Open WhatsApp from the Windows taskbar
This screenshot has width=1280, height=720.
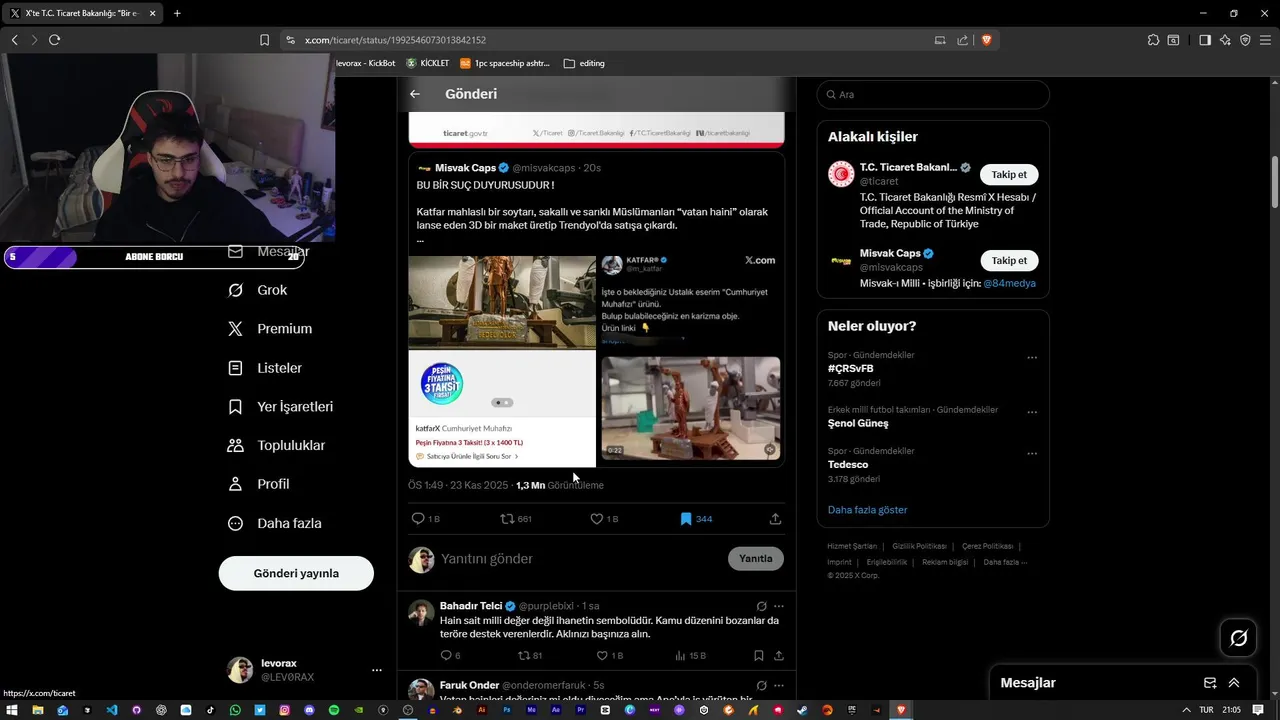[235, 710]
